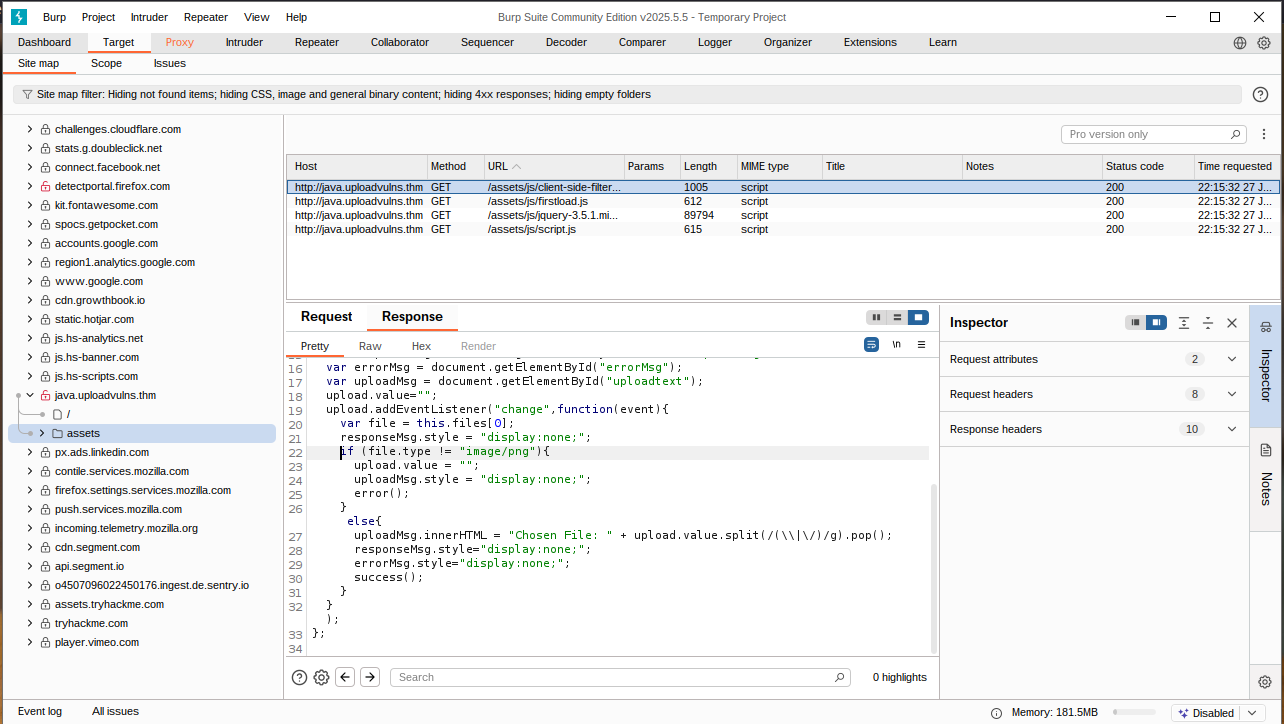Open site map filter help icon
This screenshot has width=1284, height=724.
tap(1261, 94)
